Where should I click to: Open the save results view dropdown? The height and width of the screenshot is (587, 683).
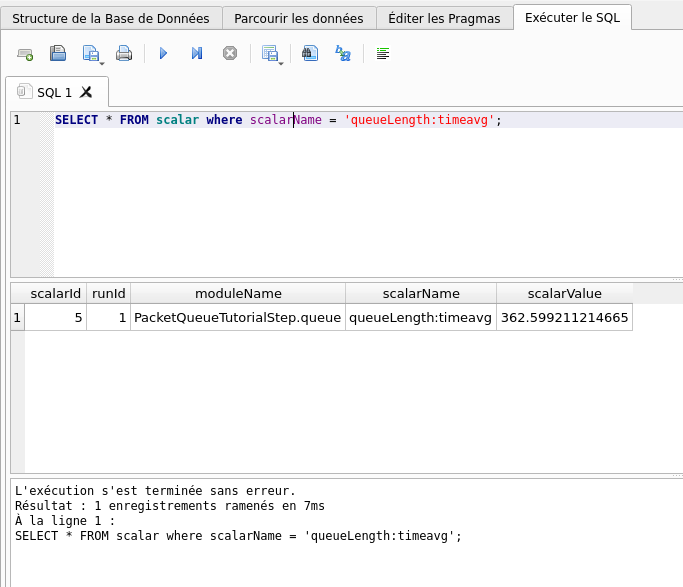271,55
